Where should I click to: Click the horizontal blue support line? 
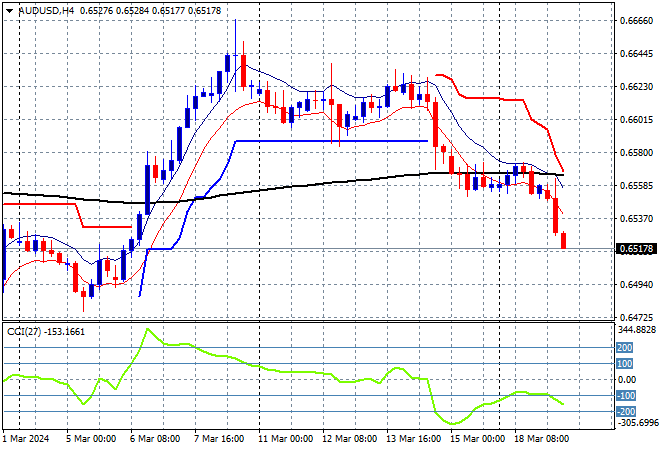(330, 141)
